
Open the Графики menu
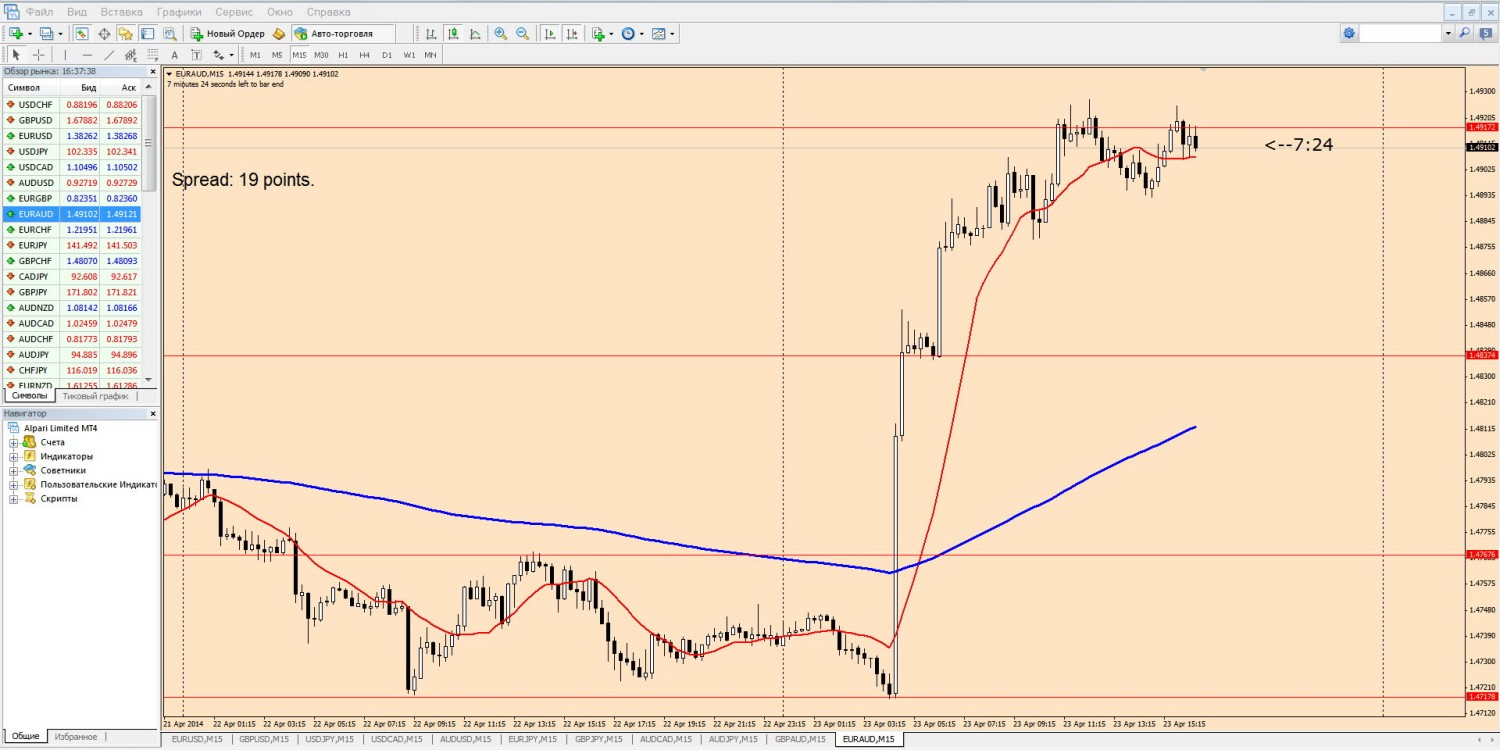click(x=179, y=12)
